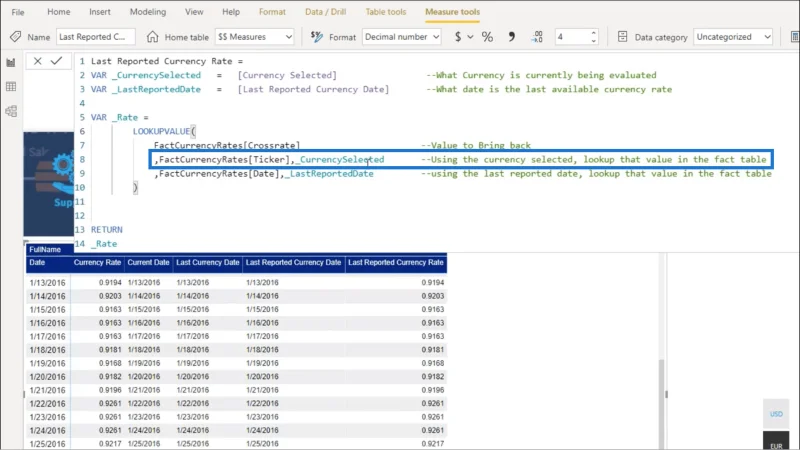Apply percentage format icon
The image size is (800, 450).
[x=487, y=37]
